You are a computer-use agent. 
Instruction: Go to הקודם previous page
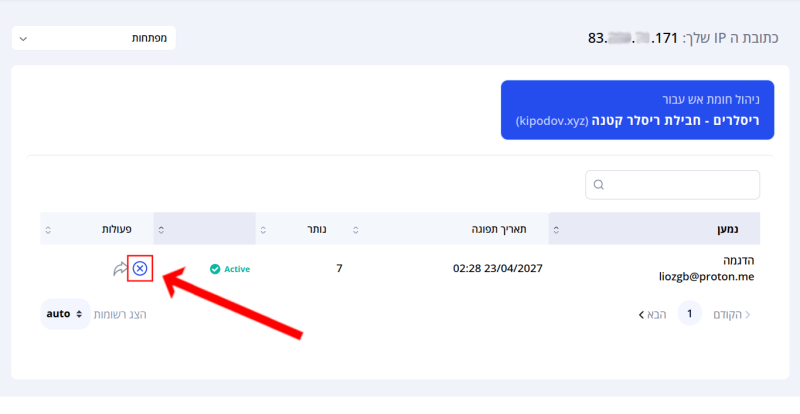[x=732, y=314]
